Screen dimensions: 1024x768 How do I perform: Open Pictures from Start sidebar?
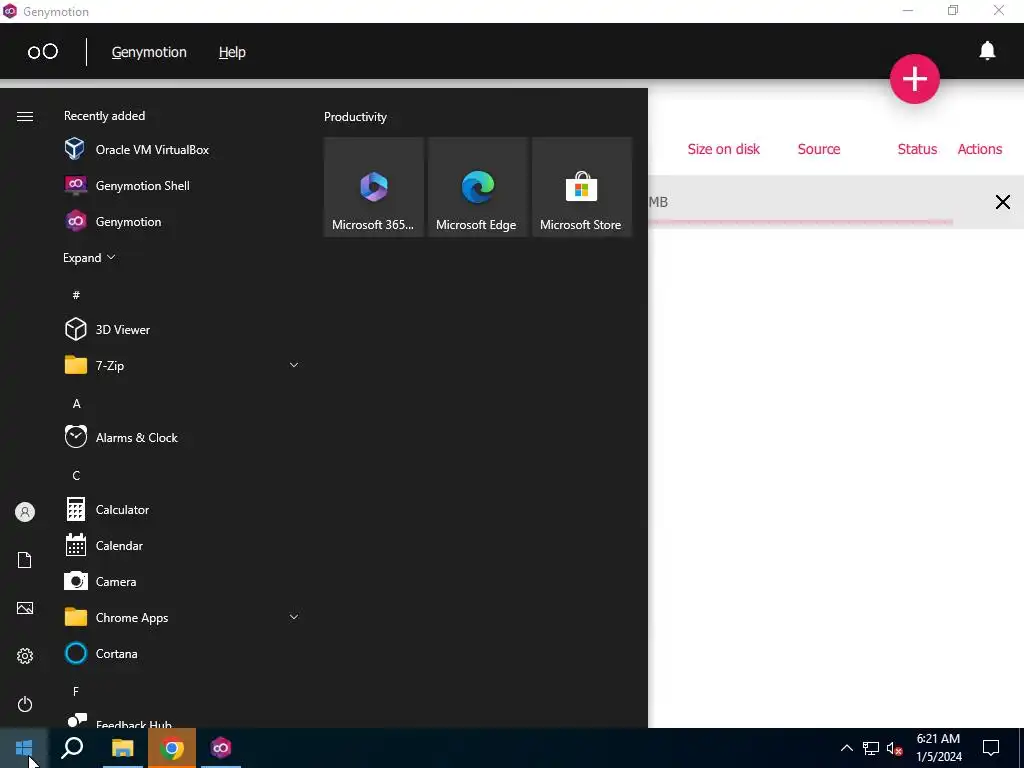tap(25, 608)
